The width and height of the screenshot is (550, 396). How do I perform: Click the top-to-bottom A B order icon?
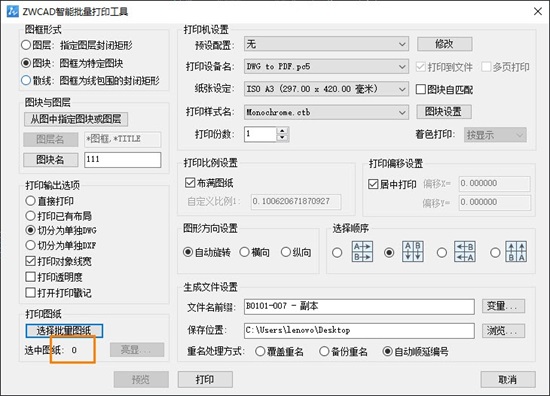pos(413,251)
